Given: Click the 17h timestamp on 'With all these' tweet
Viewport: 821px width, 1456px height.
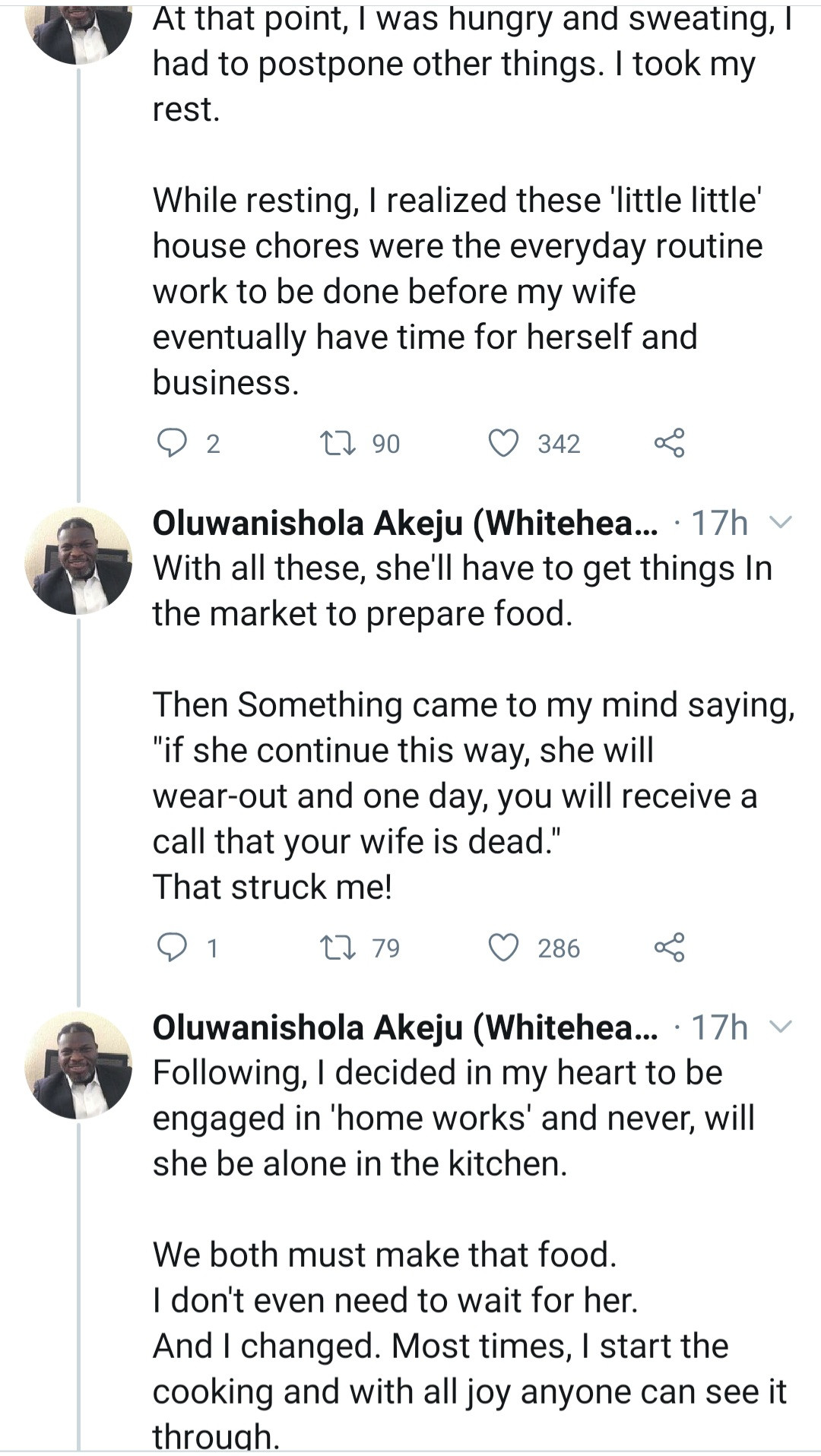Looking at the screenshot, I should point(719,523).
